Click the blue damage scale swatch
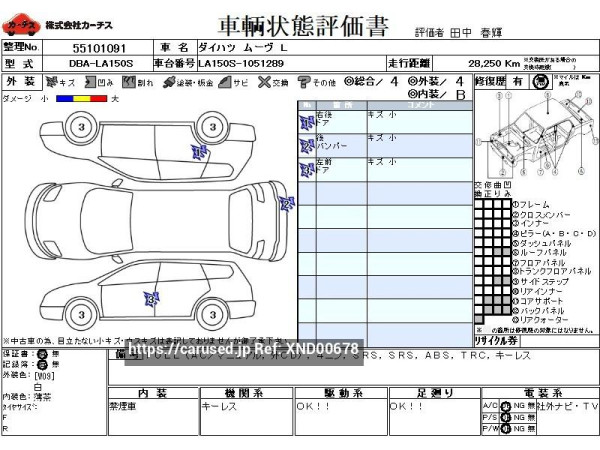Viewport: 600px width, 450px height. tap(64, 99)
